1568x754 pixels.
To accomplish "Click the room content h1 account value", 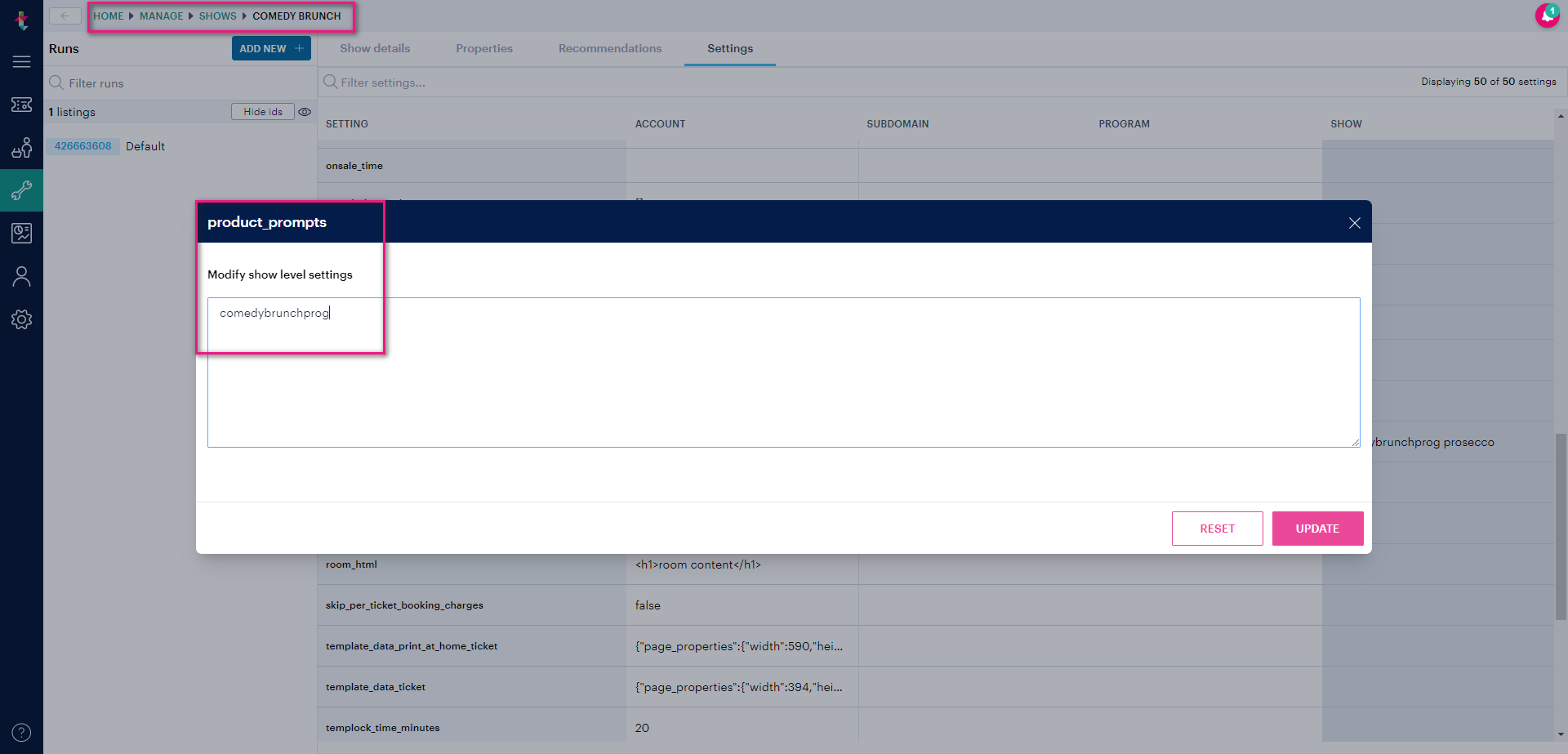I will pyautogui.click(x=698, y=564).
